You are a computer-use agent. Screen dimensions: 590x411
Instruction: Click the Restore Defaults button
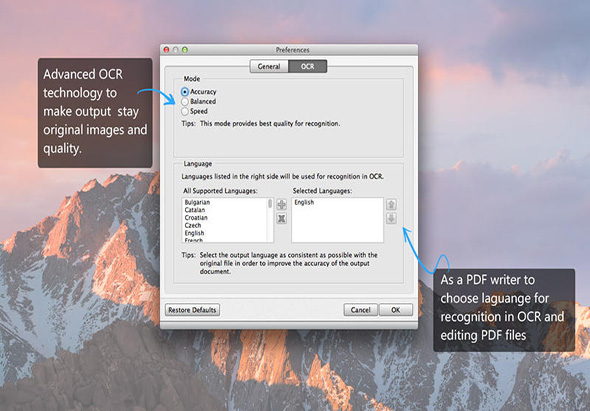point(192,310)
